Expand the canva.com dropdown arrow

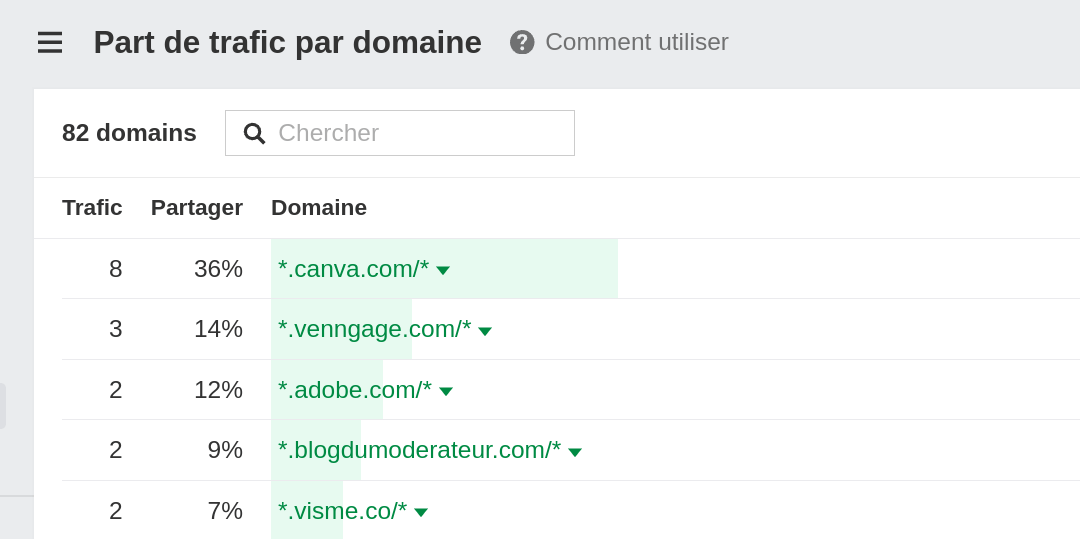(x=443, y=271)
